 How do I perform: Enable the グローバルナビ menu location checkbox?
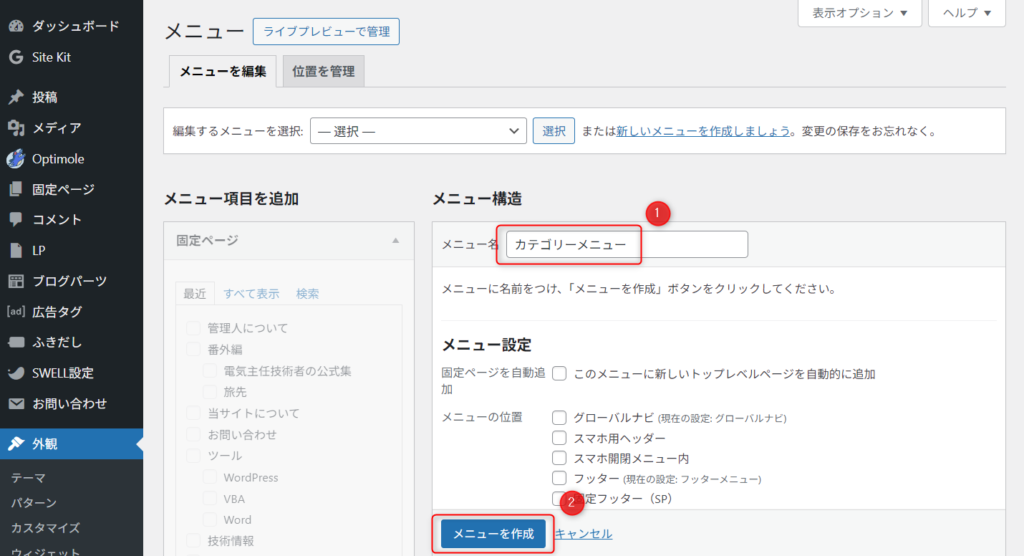560,417
